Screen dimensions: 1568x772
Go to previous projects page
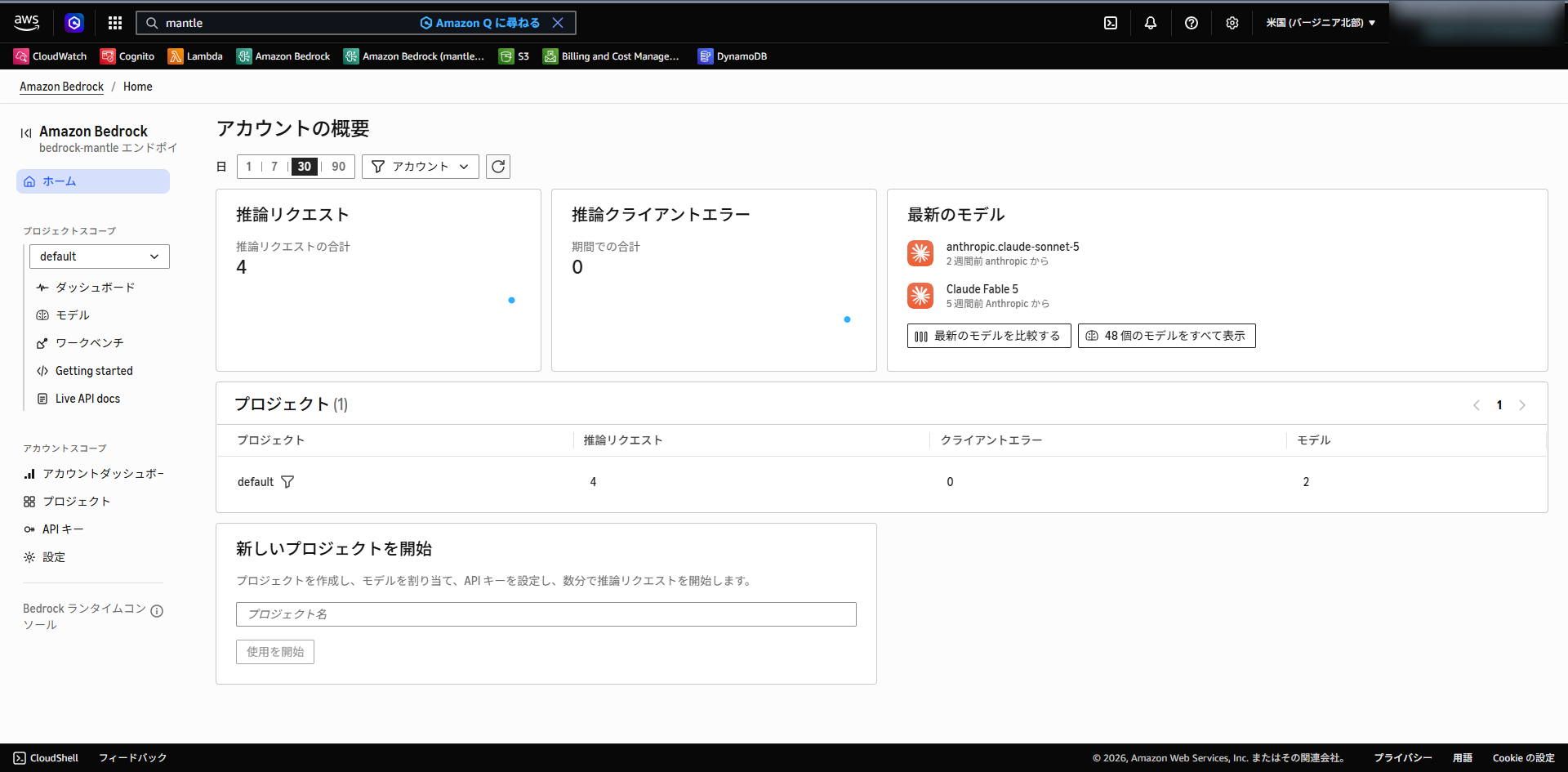(x=1477, y=405)
